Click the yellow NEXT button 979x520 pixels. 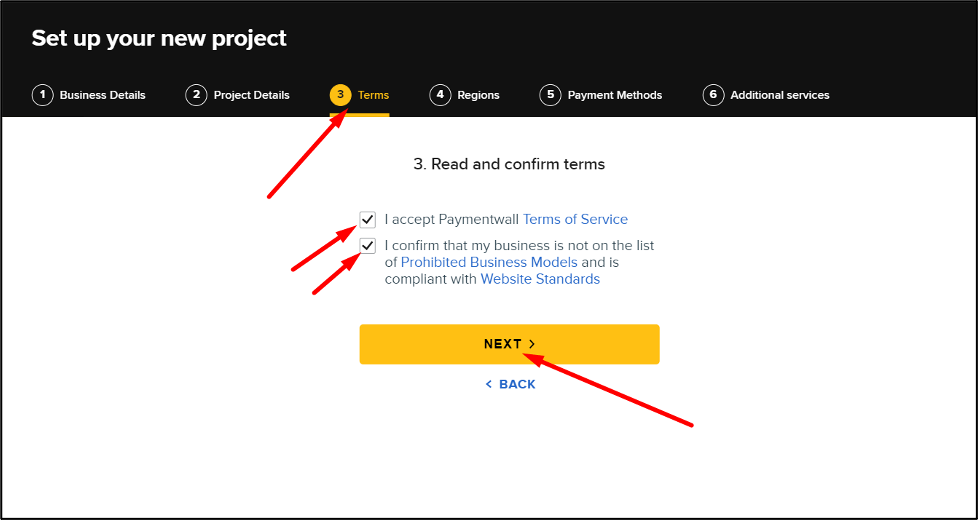click(509, 344)
